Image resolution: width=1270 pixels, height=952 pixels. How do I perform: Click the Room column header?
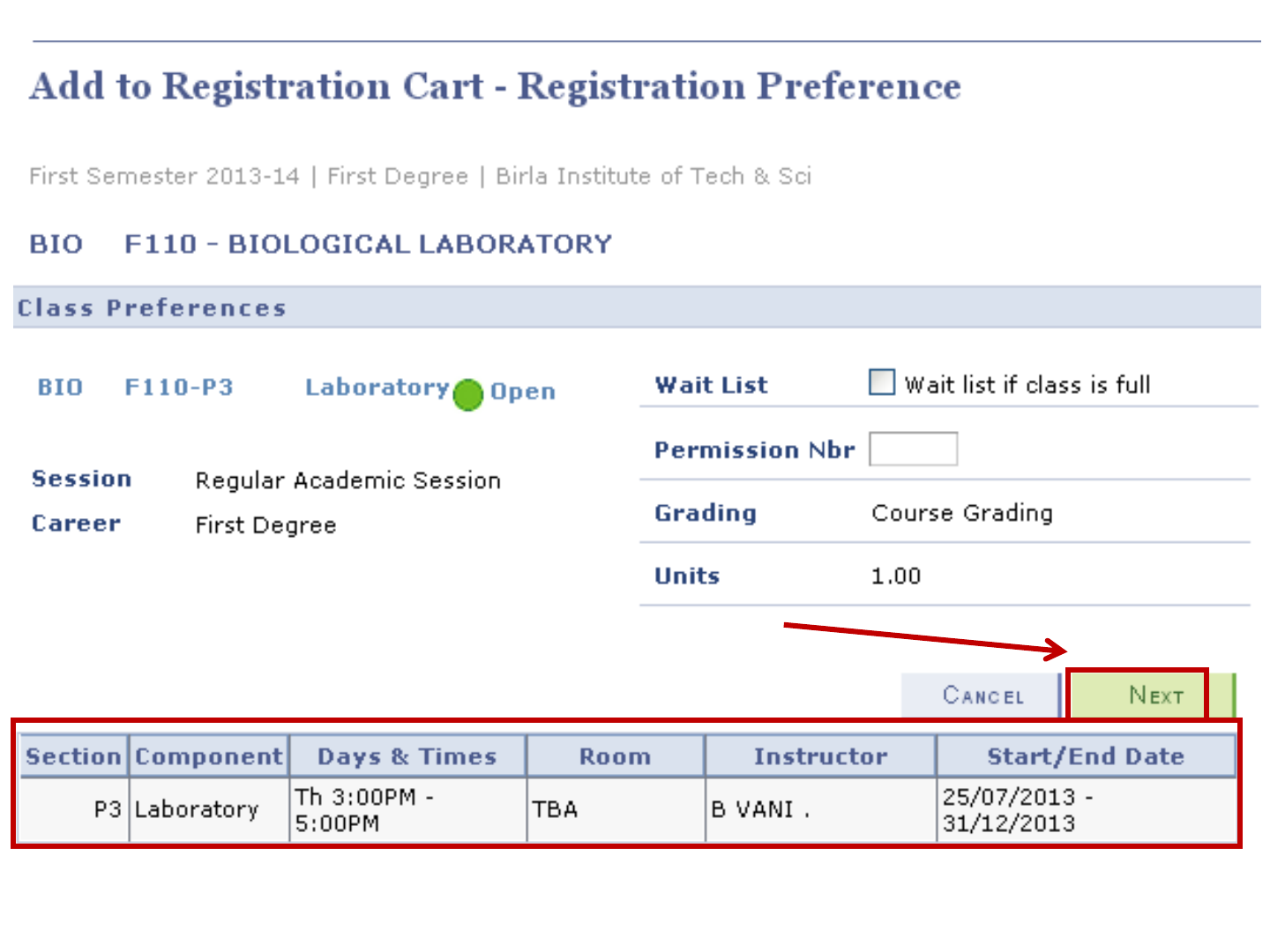(615, 756)
